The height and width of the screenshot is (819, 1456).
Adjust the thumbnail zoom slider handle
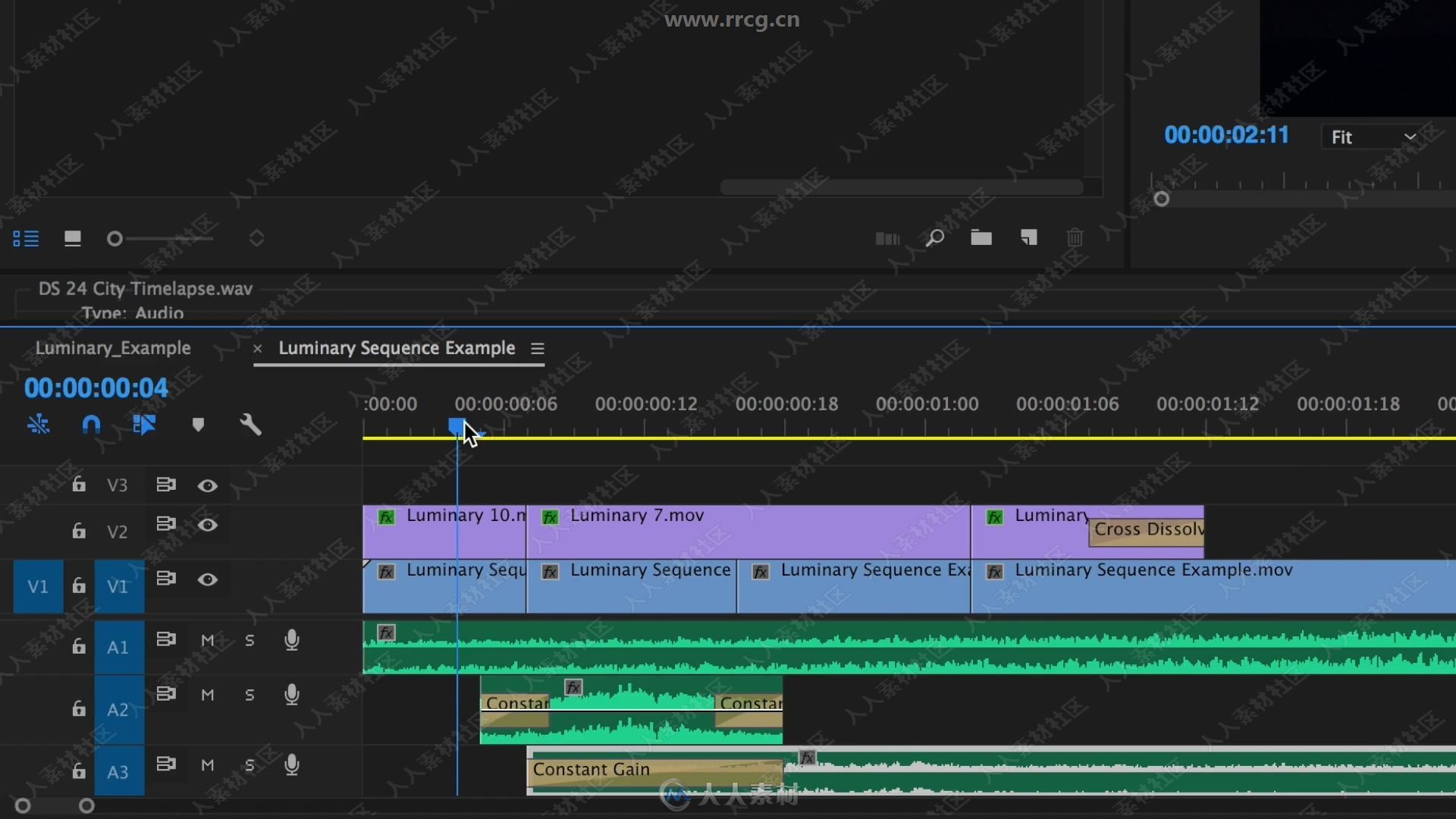pyautogui.click(x=115, y=239)
